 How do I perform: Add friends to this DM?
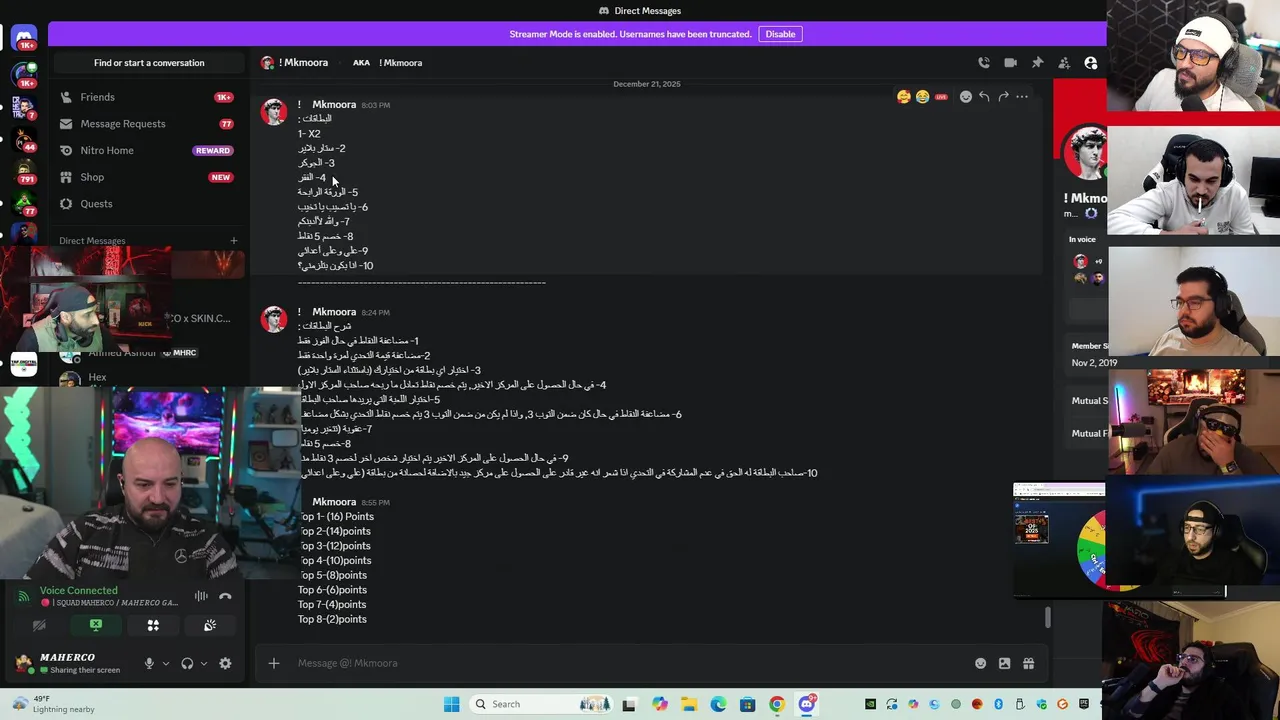tap(1064, 63)
